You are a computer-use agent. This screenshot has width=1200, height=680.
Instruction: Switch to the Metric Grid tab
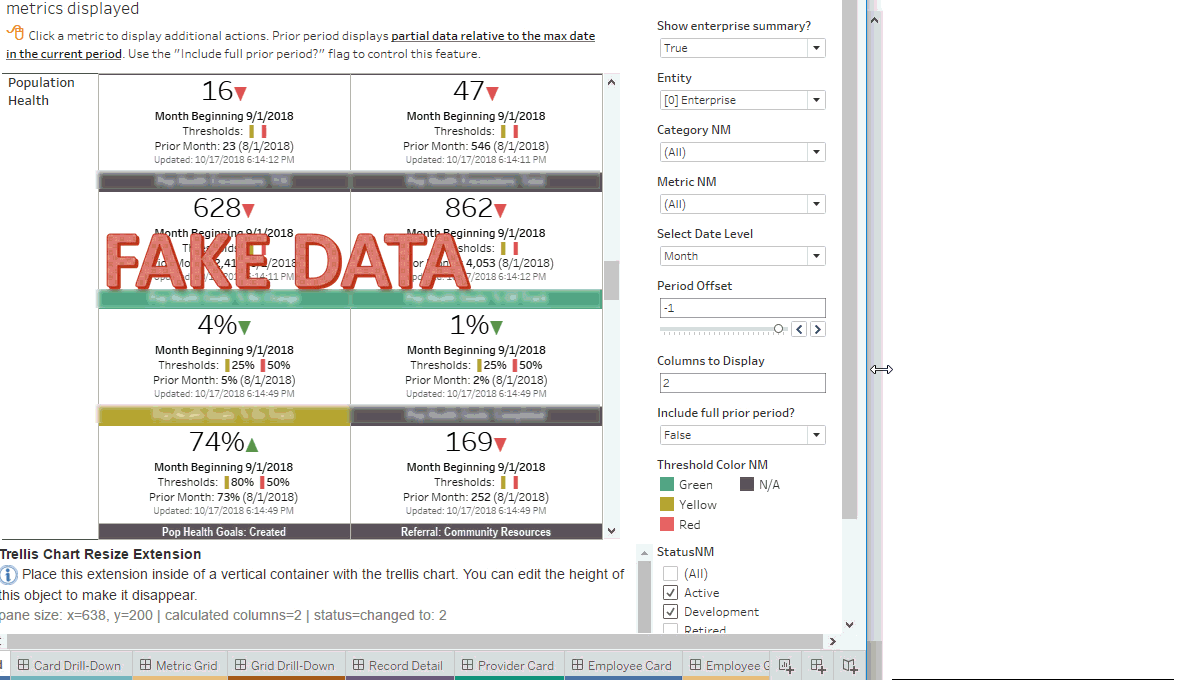point(179,665)
